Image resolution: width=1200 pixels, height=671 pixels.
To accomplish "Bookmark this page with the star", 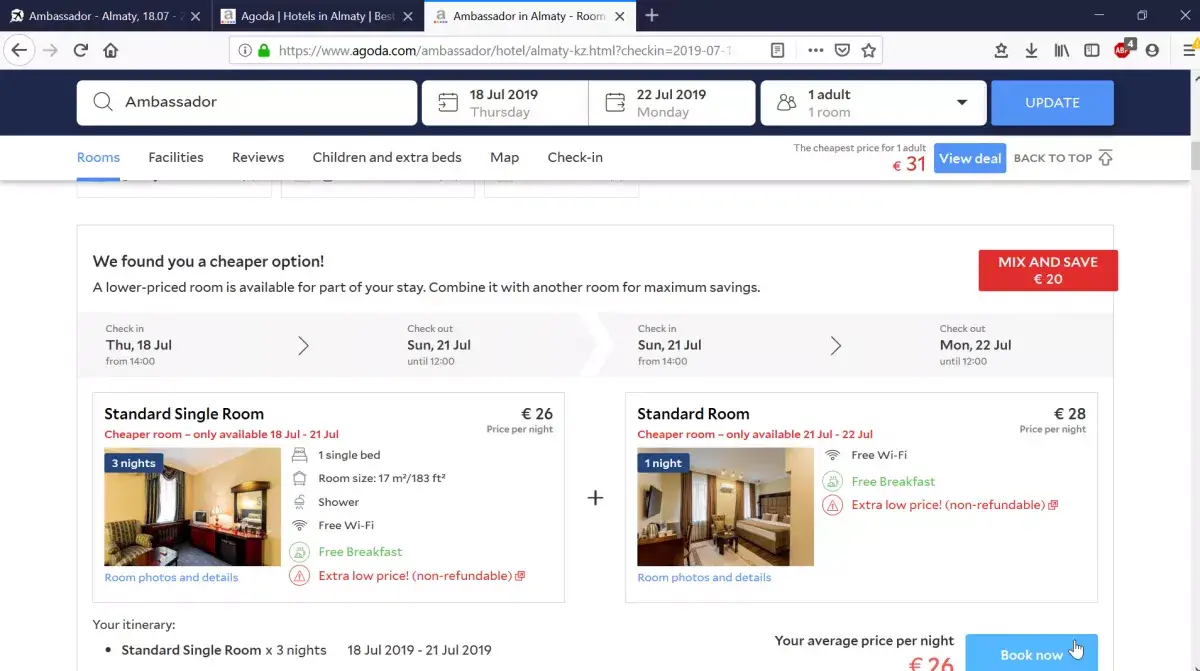I will (869, 50).
